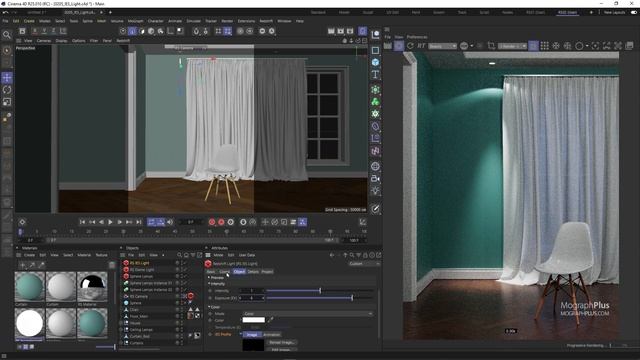Image resolution: width=640 pixels, height=360 pixels.
Task: Select the Image button for IES Profile
Action: click(x=252, y=334)
